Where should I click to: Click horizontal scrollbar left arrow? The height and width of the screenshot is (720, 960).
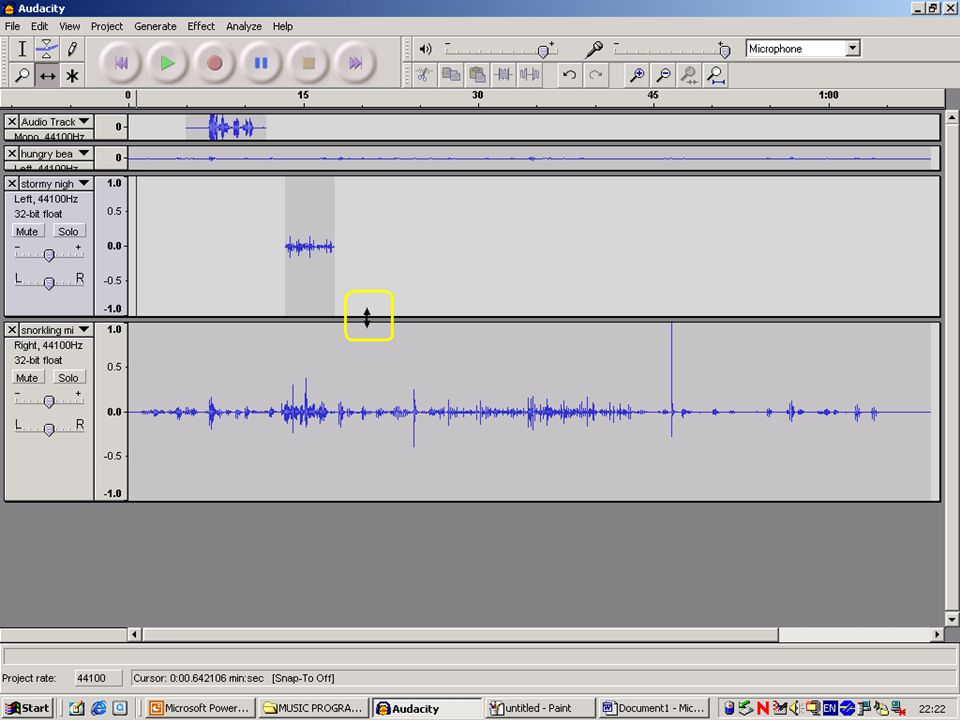(x=135, y=634)
